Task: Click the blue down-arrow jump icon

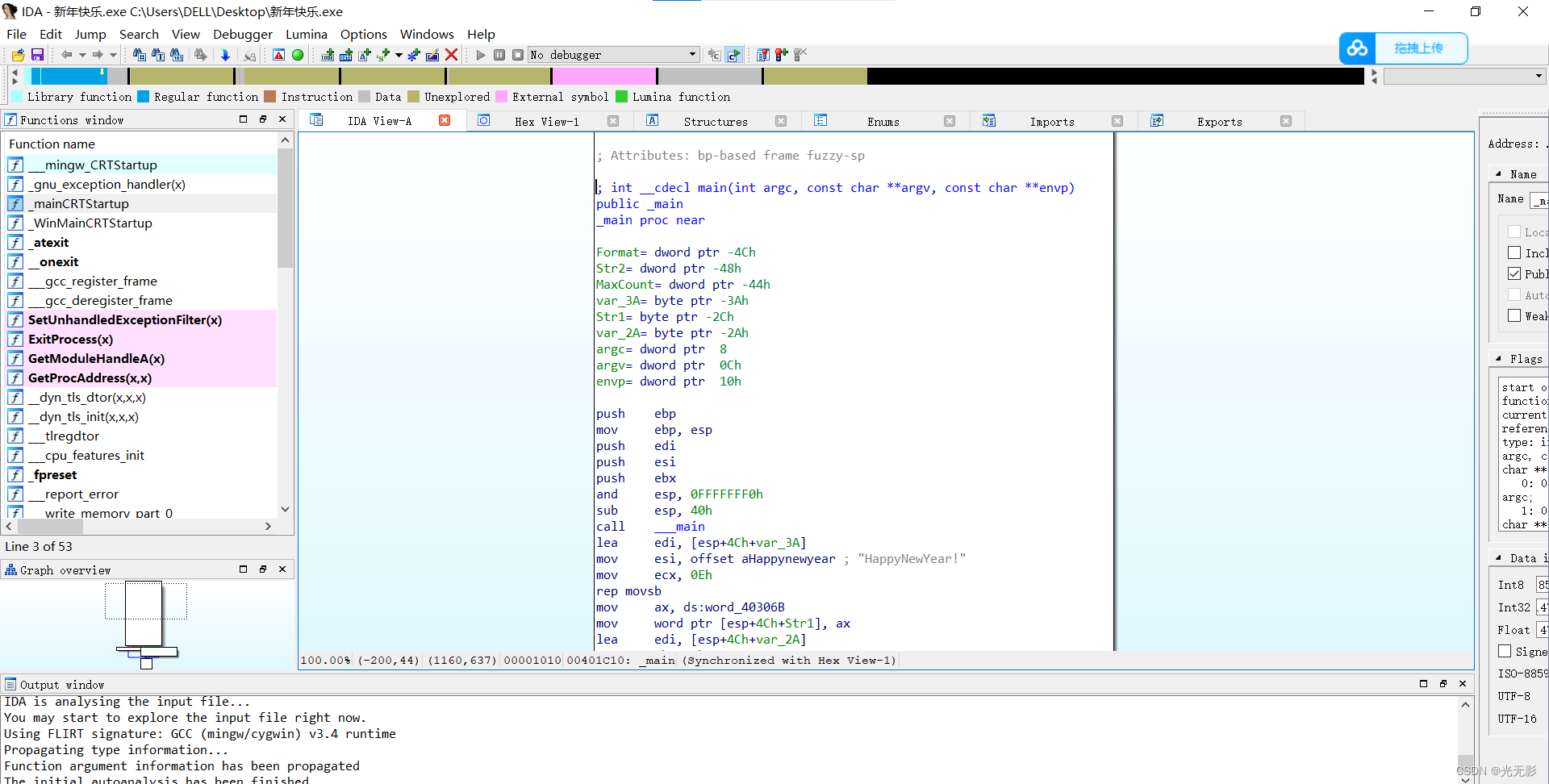Action: coord(225,55)
